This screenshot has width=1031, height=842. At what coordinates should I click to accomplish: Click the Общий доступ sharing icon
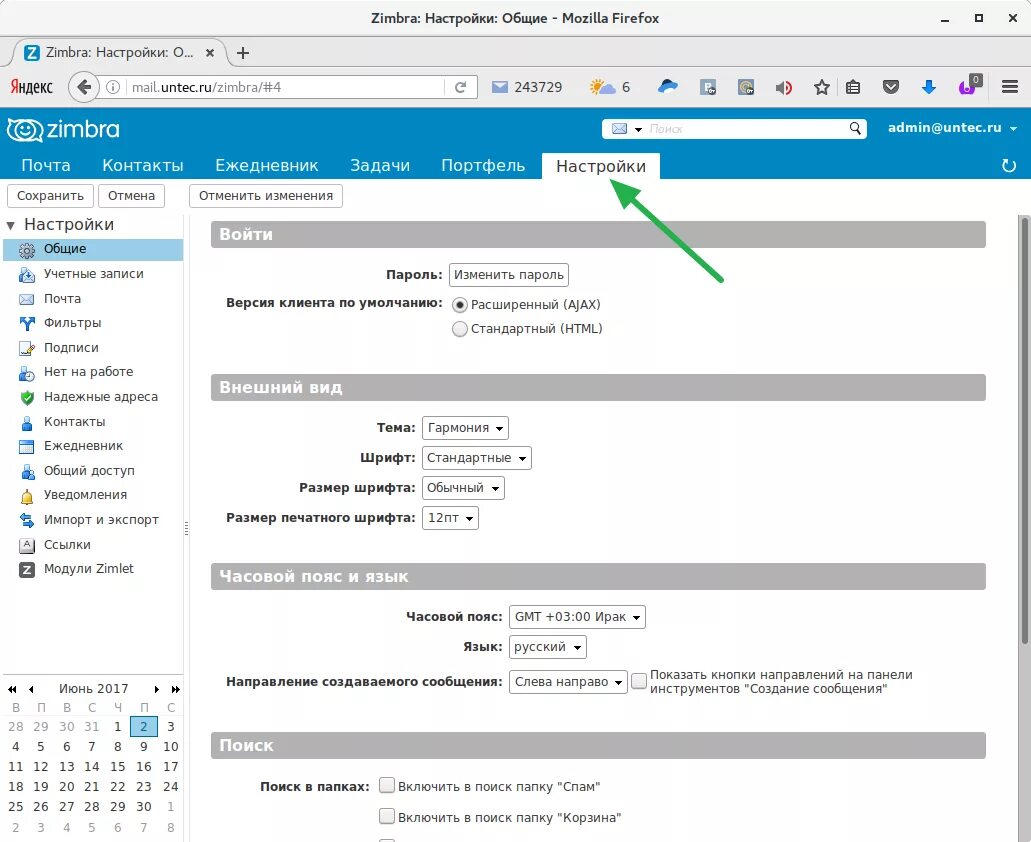(x=26, y=471)
